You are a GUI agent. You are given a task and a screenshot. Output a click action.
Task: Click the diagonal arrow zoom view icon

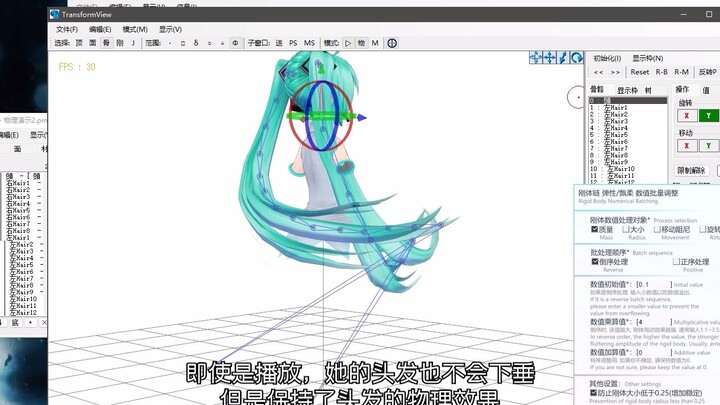click(563, 57)
